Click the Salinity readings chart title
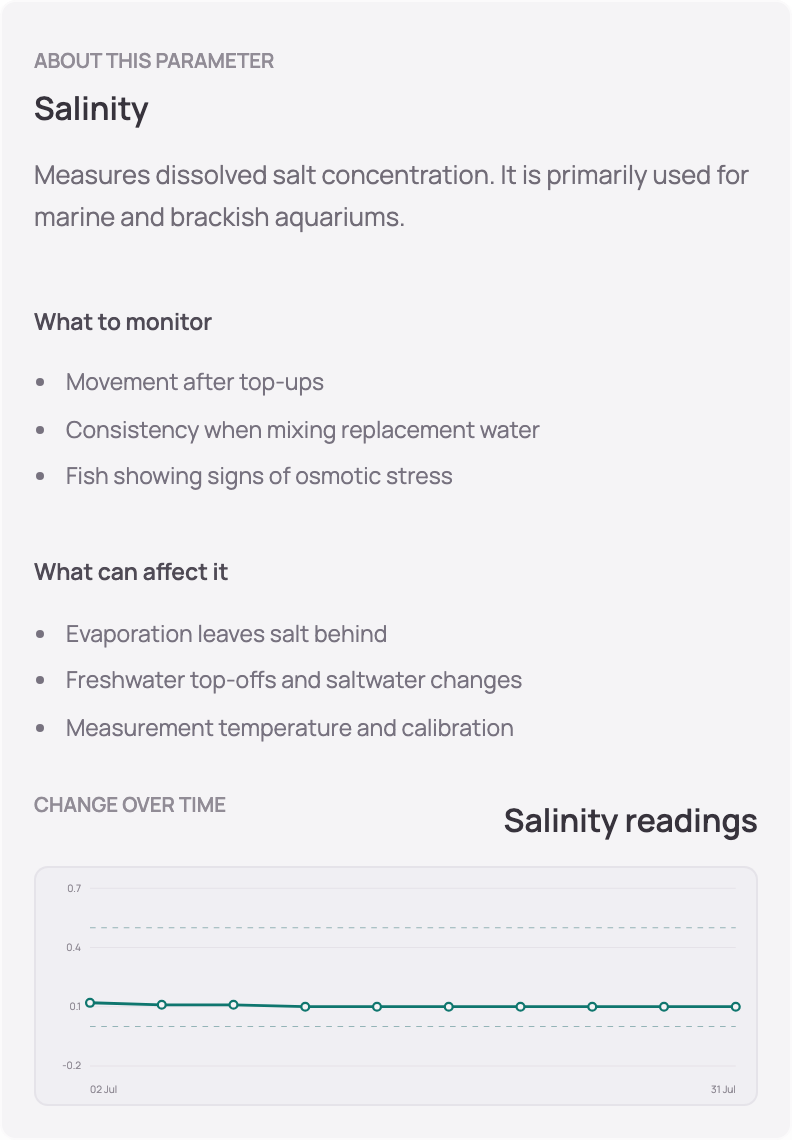Image resolution: width=792 pixels, height=1140 pixels. tap(631, 821)
